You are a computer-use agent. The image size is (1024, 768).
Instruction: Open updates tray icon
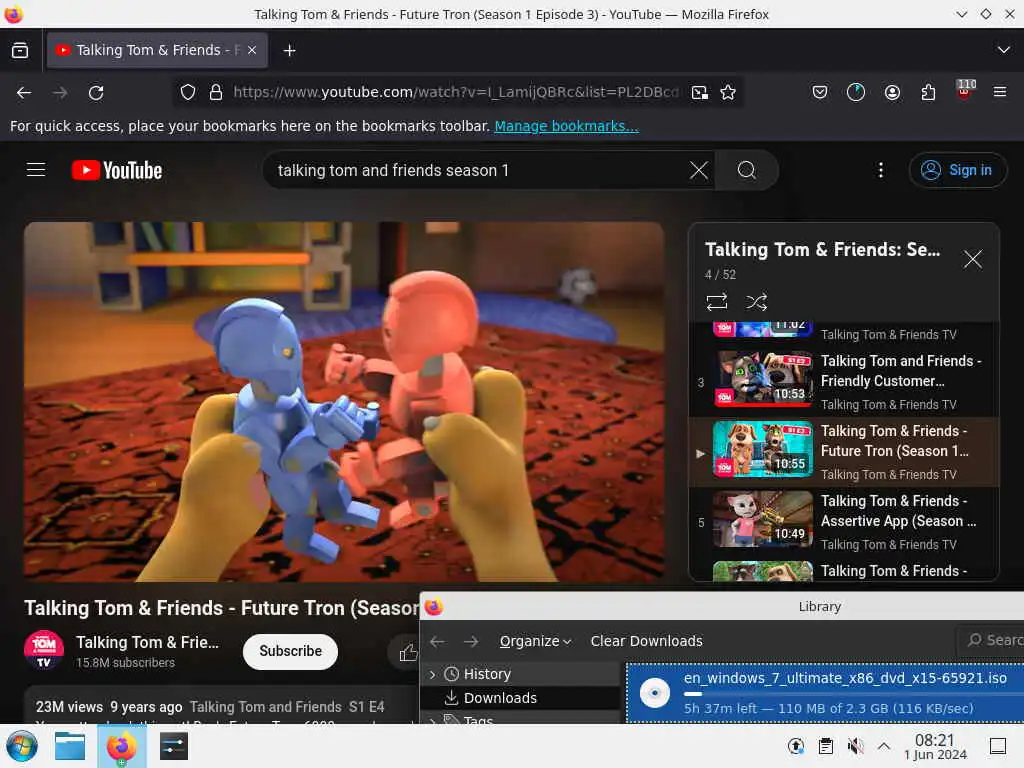(x=795, y=746)
